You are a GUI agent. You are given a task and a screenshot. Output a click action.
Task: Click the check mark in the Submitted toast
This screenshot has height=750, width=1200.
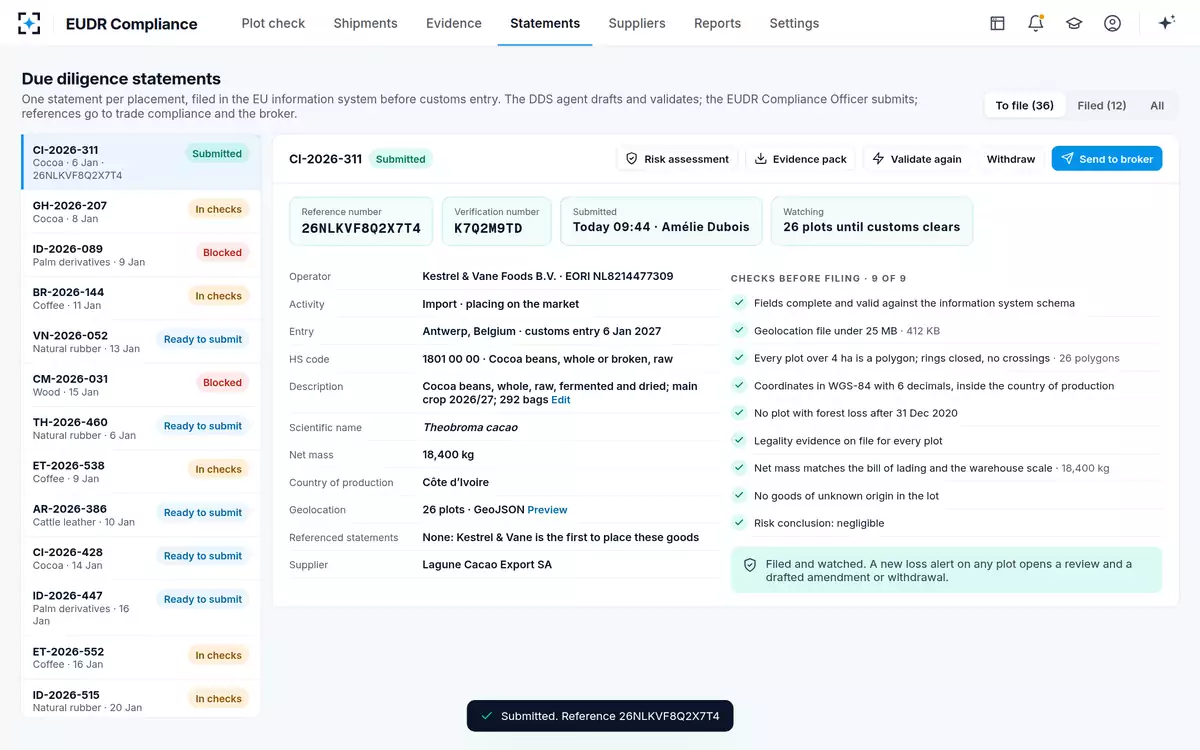[x=487, y=716]
